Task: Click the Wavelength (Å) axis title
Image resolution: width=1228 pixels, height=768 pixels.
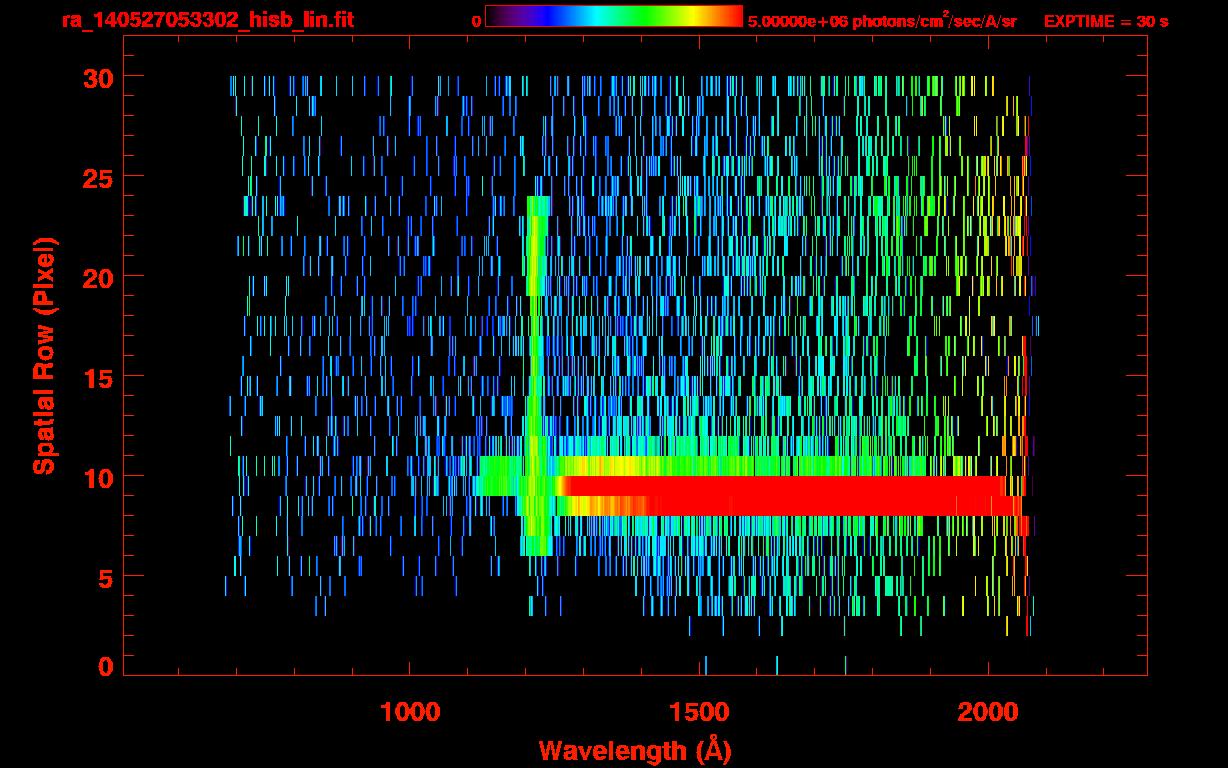Action: [x=635, y=750]
